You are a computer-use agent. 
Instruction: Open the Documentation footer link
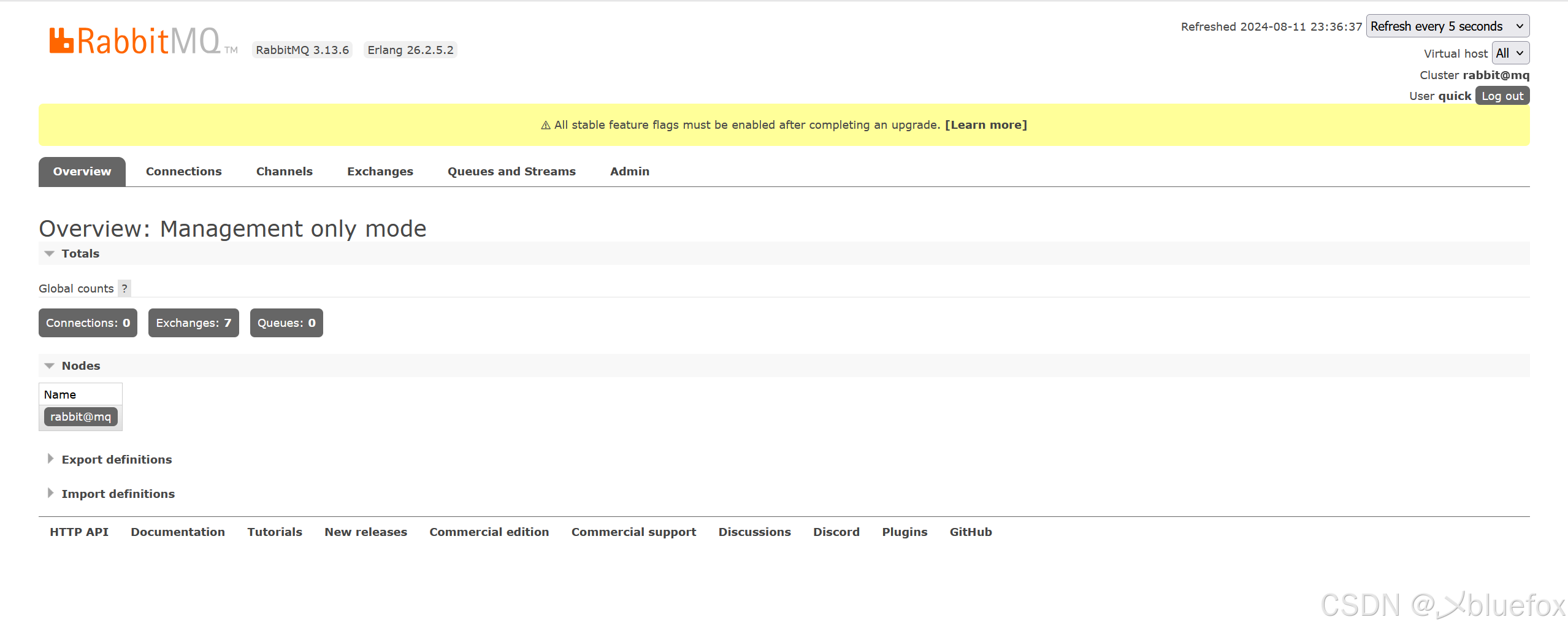[x=178, y=532]
